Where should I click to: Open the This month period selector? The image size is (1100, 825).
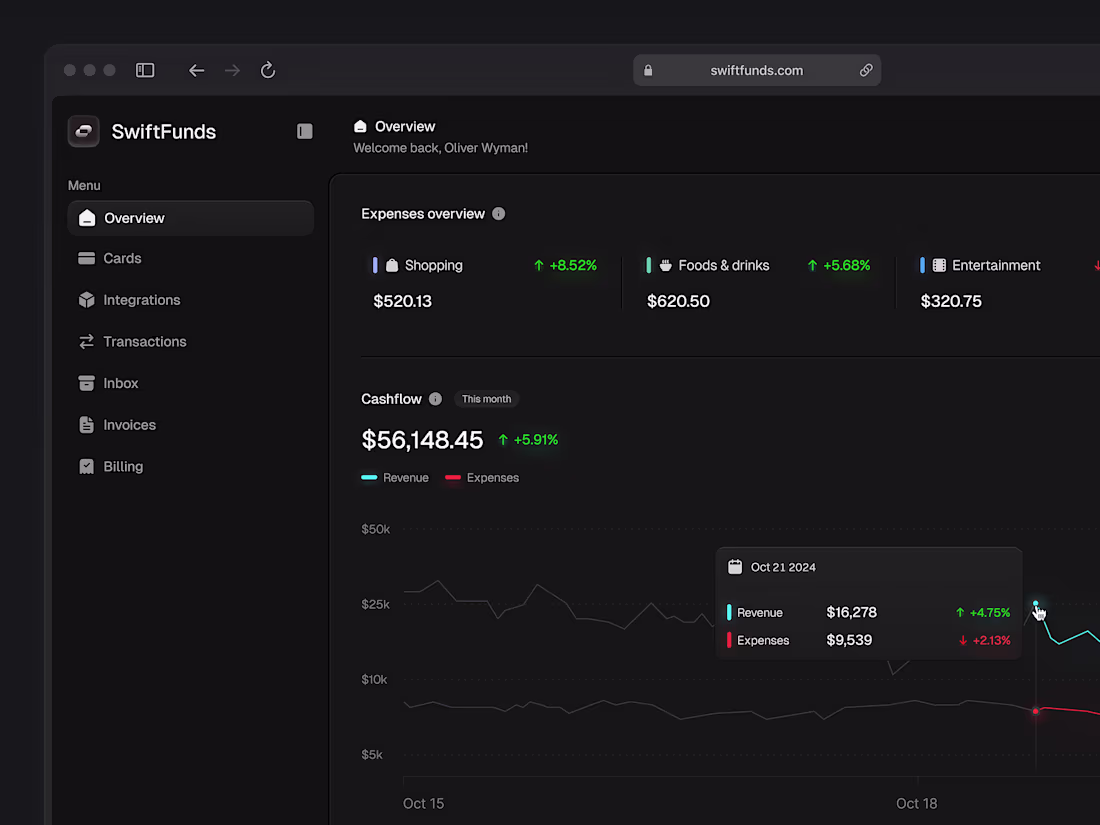pyautogui.click(x=486, y=399)
